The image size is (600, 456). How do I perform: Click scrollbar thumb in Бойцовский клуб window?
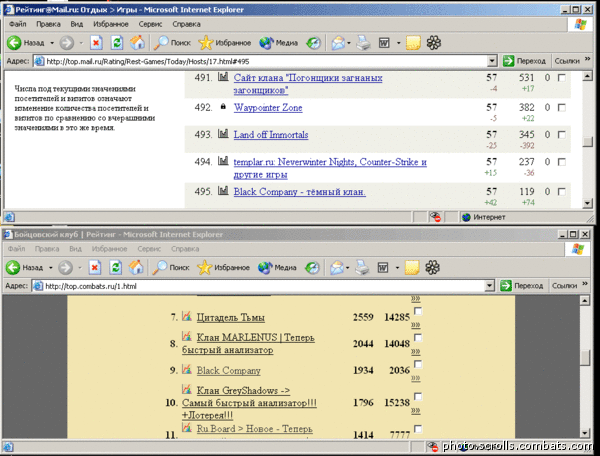click(585, 357)
